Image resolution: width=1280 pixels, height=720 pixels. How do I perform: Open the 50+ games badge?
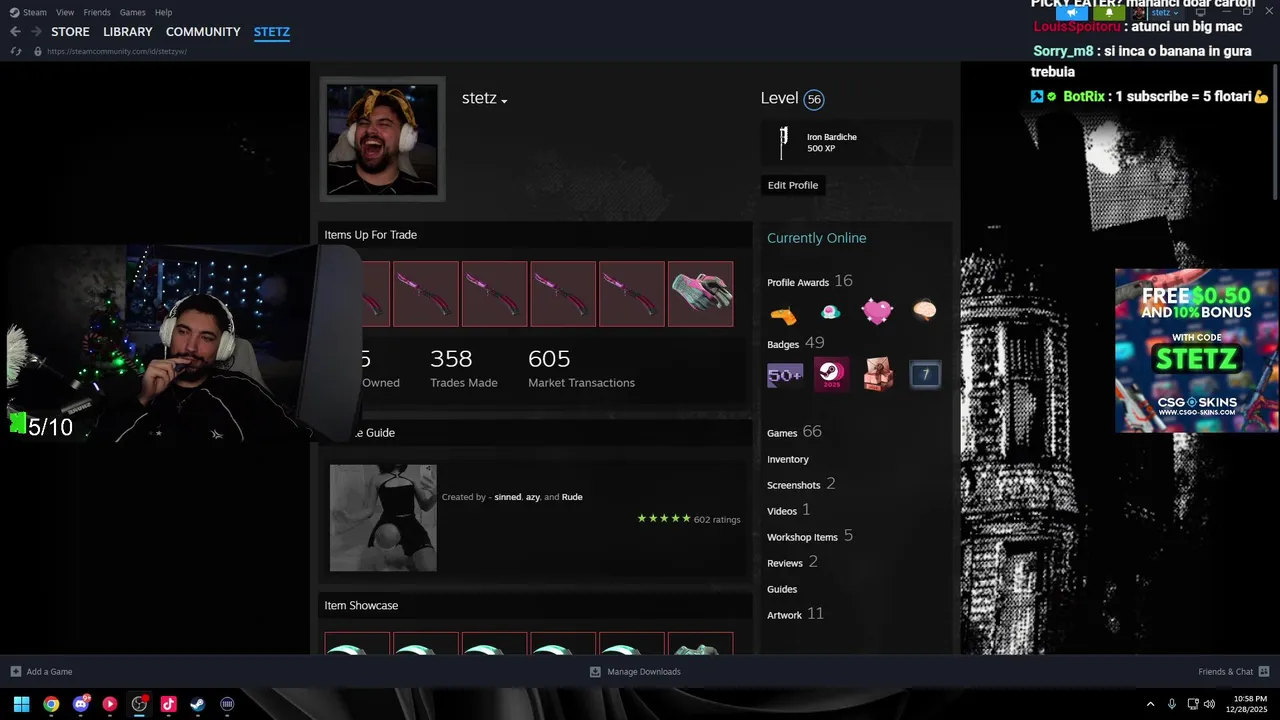[x=785, y=375]
